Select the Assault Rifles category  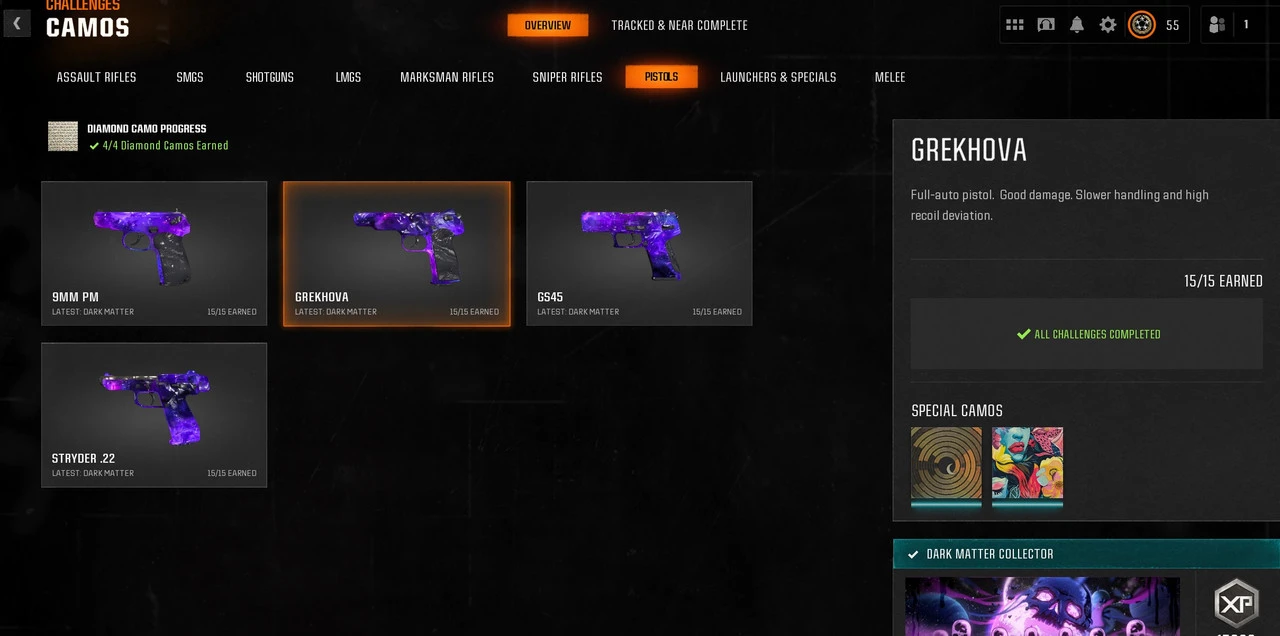pyautogui.click(x=96, y=77)
